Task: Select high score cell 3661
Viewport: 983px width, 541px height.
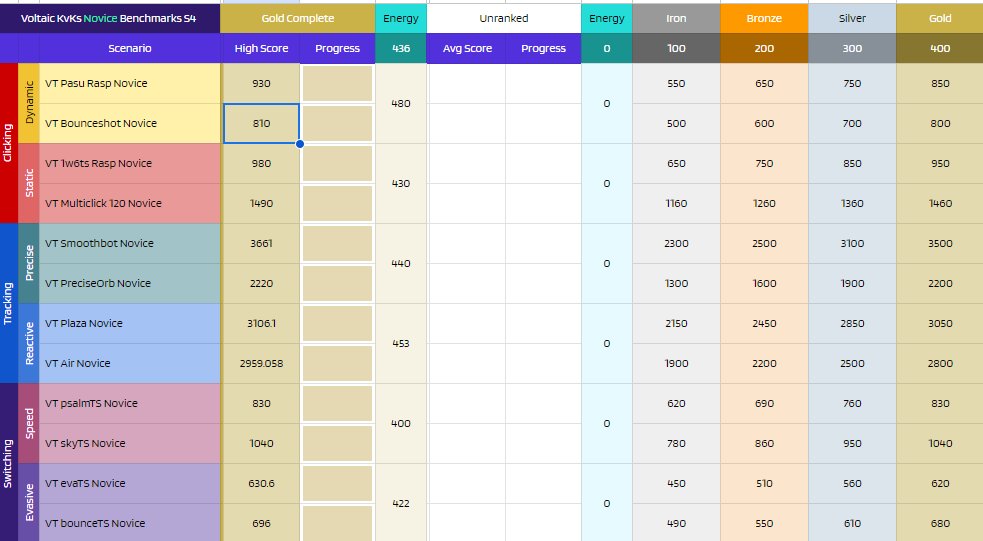Action: pyautogui.click(x=261, y=244)
